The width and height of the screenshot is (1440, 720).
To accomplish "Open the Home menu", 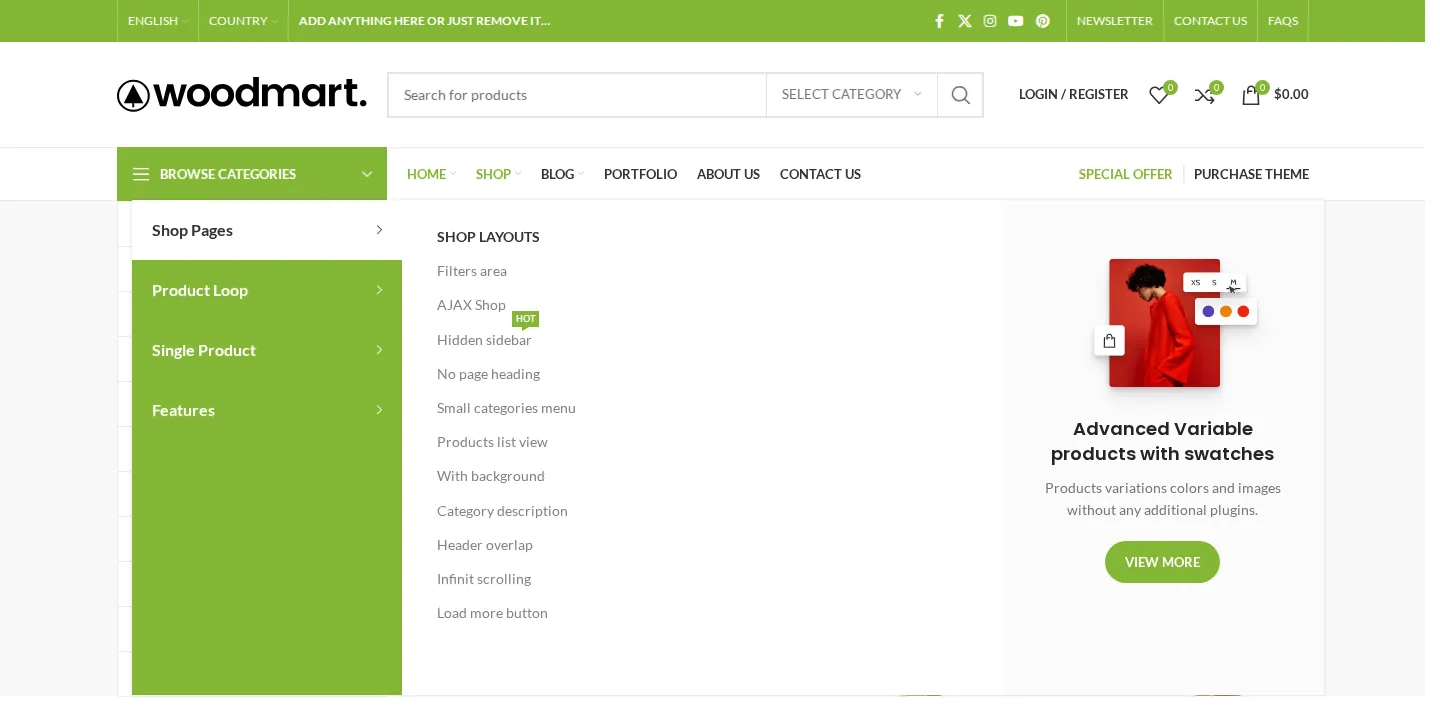I will (x=431, y=174).
